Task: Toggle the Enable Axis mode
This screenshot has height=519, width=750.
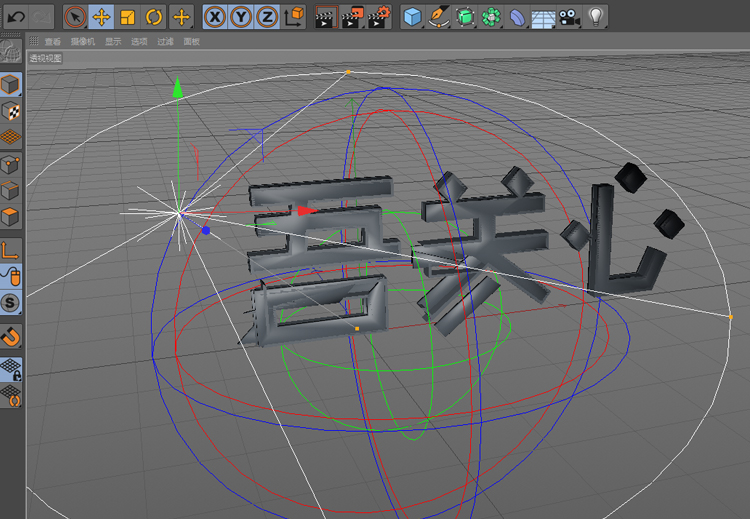Action: tap(11, 251)
